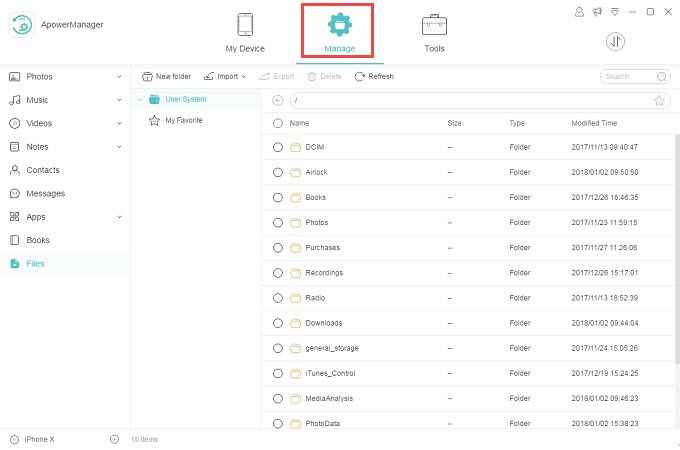The width and height of the screenshot is (680, 450).
Task: Open My Favorite in the tree
Action: pos(183,120)
